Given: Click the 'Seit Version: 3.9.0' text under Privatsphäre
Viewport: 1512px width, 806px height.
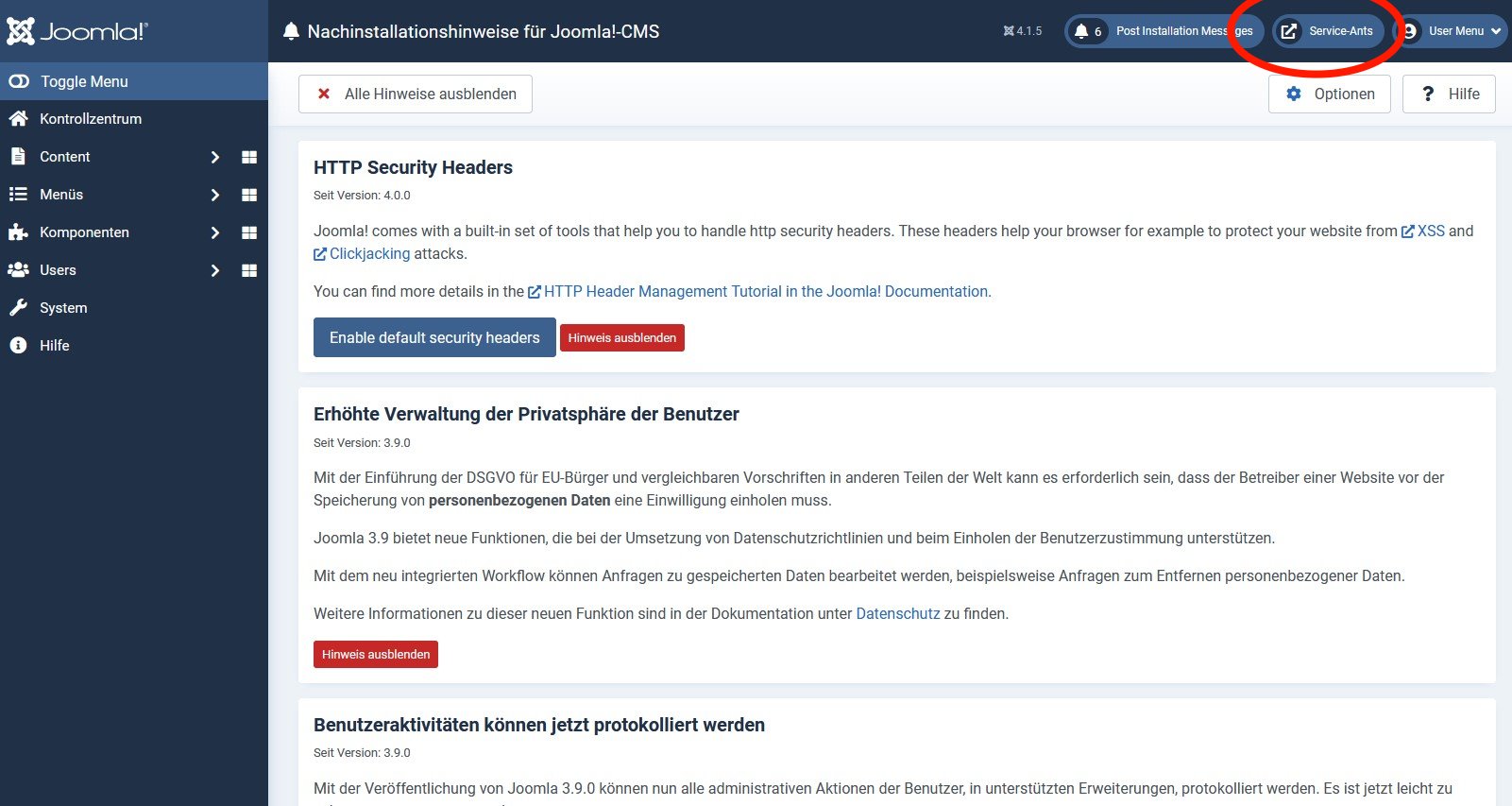Looking at the screenshot, I should [x=362, y=442].
